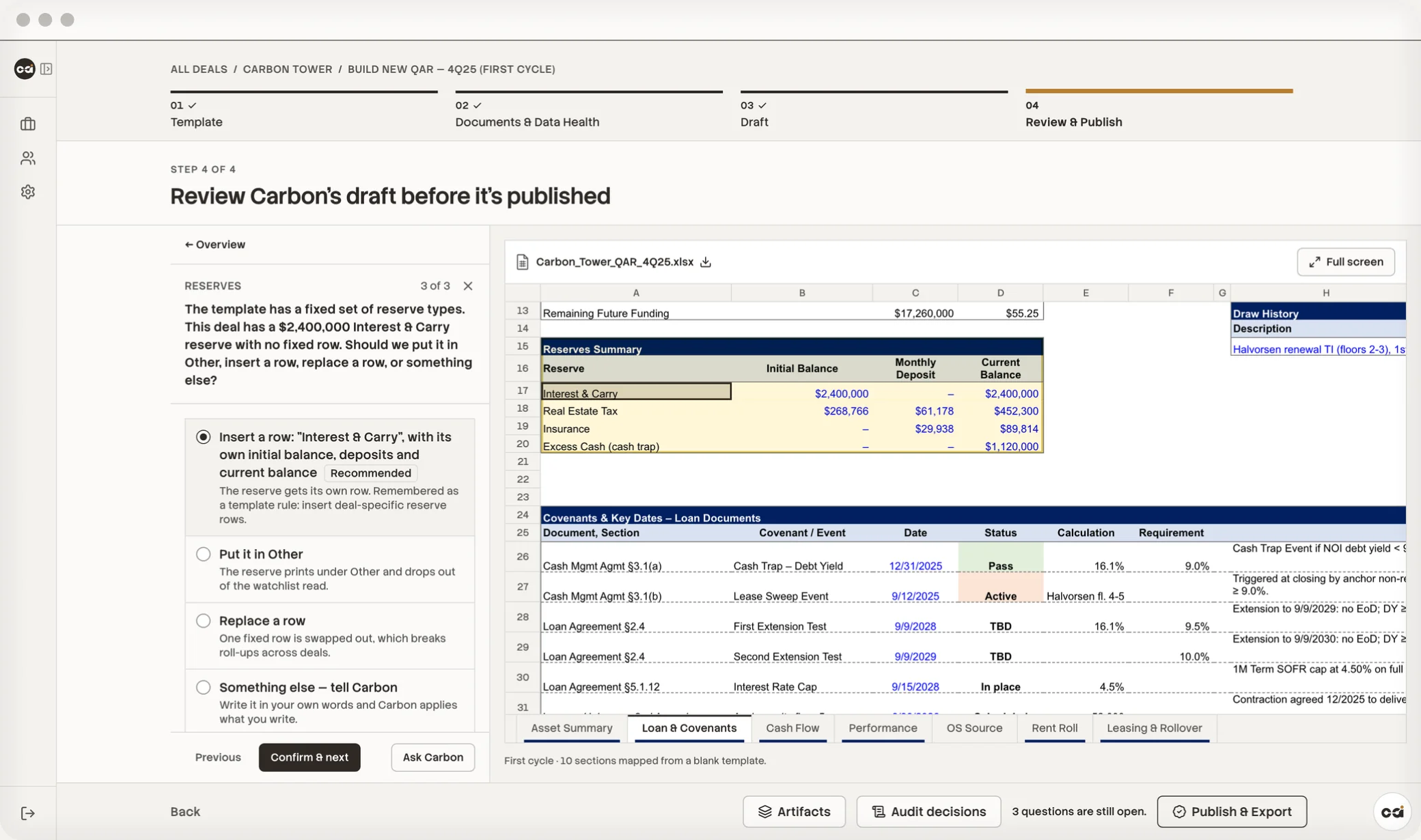This screenshot has width=1421, height=840.
Task: Switch to the Performance sheet tab
Action: point(883,728)
